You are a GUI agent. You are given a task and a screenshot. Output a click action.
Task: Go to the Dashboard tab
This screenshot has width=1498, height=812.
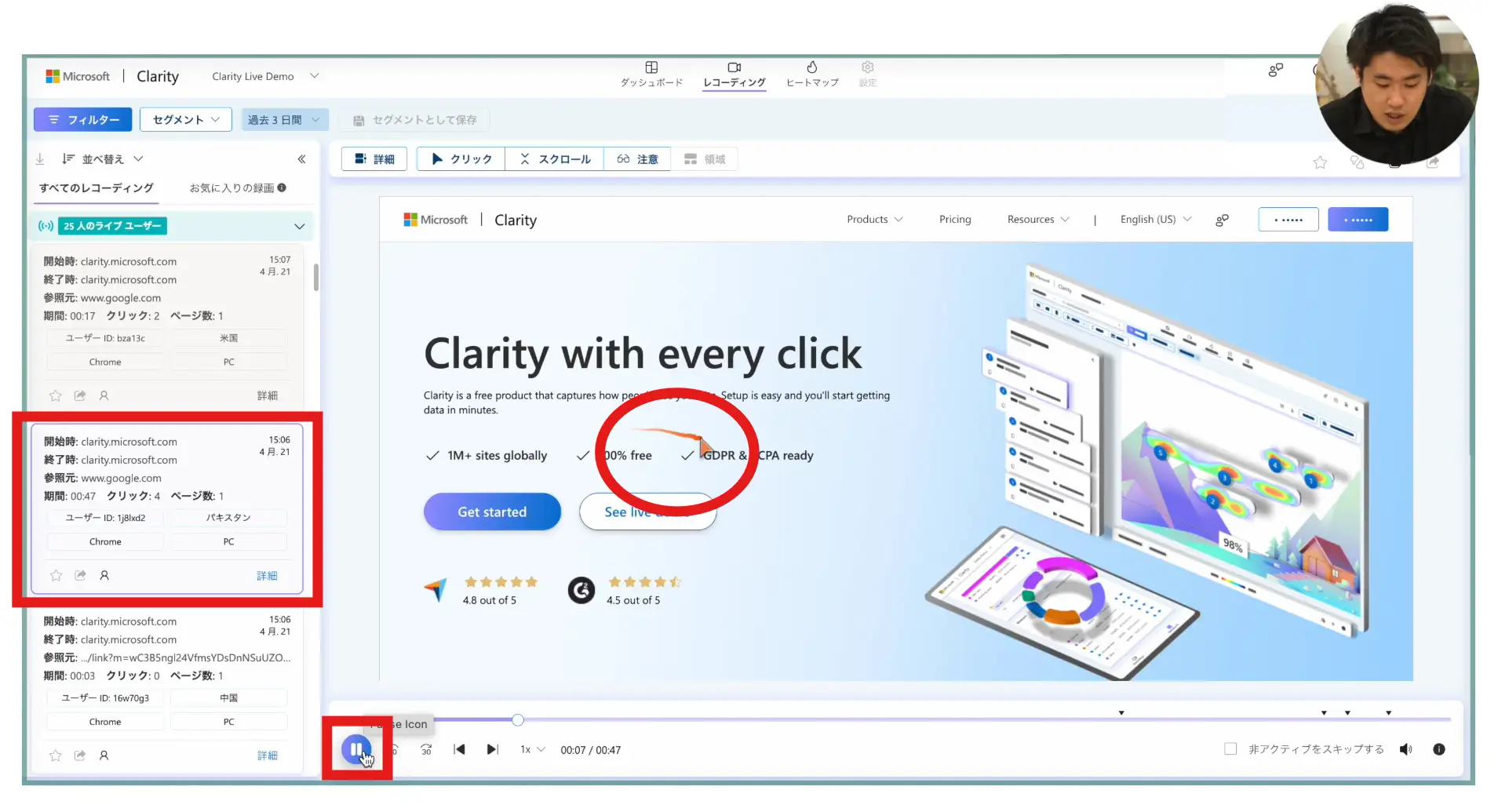pyautogui.click(x=651, y=75)
